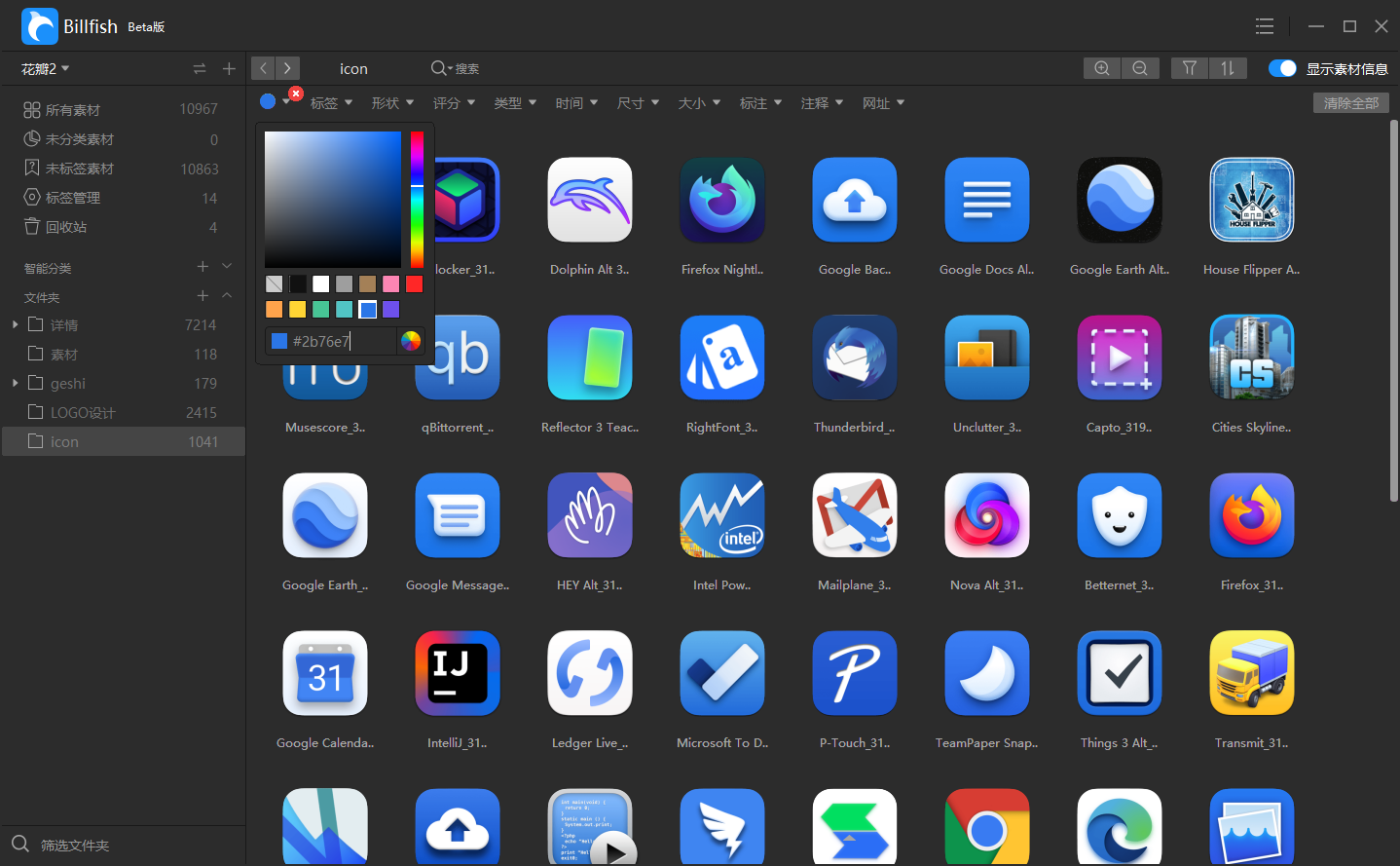Viewport: 1400px width, 866px height.
Task: Click the #2b76e7 hex color field
Action: 333,341
